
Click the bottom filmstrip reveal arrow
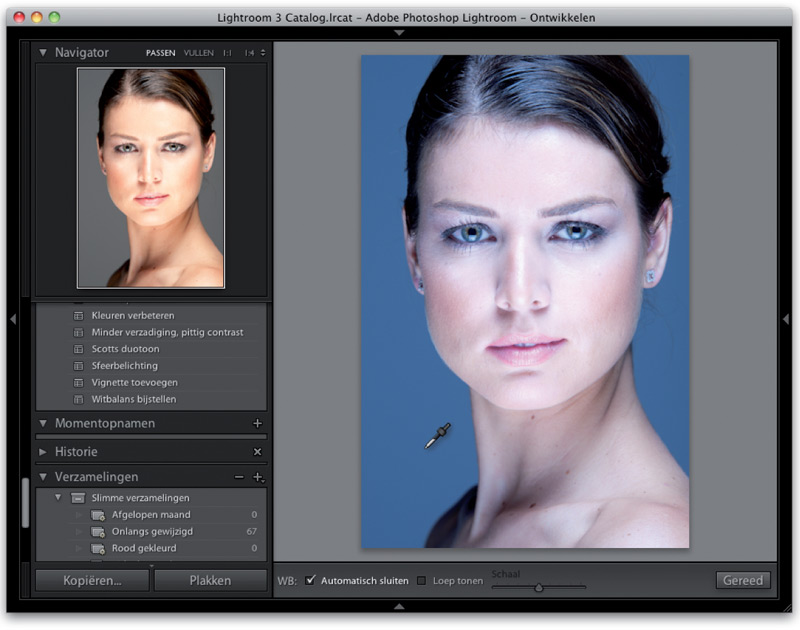point(399,606)
